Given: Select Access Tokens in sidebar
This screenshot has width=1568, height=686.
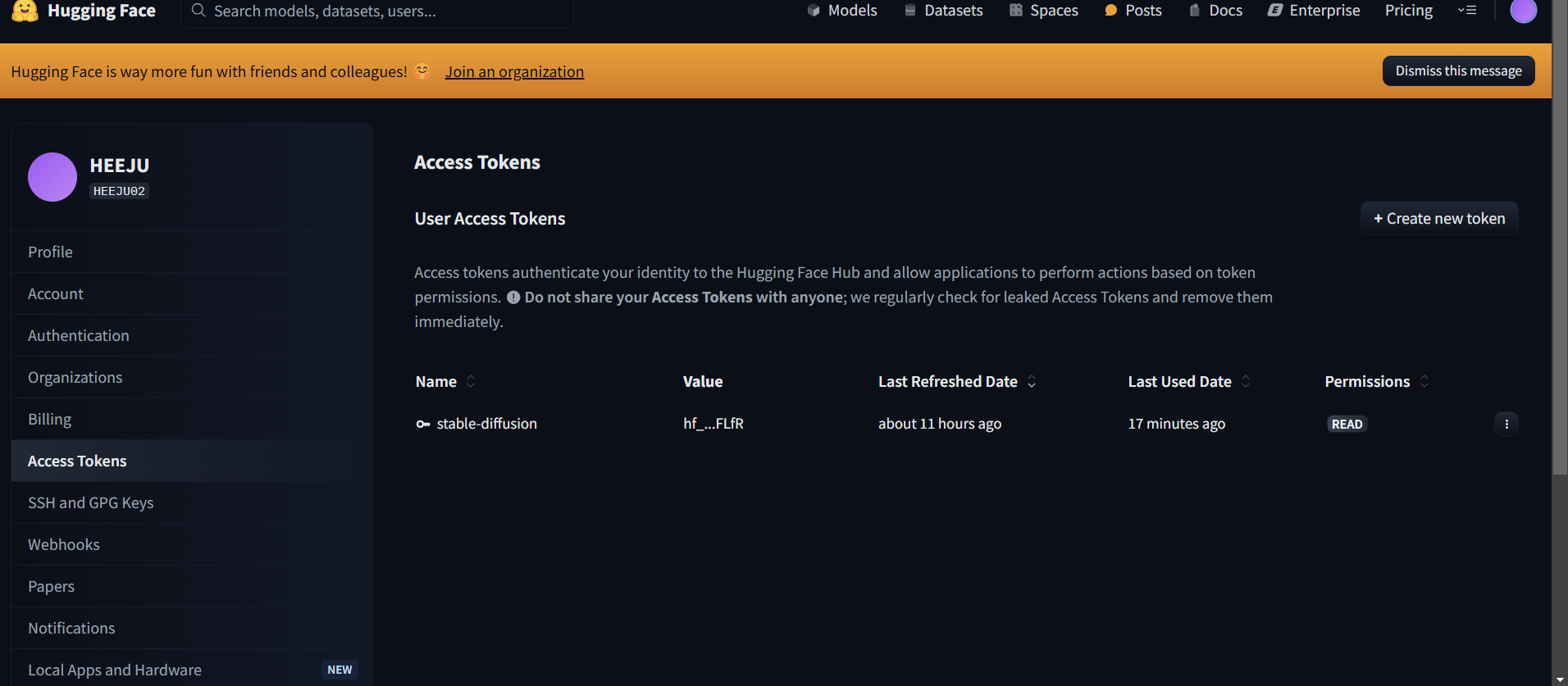Looking at the screenshot, I should point(192,461).
